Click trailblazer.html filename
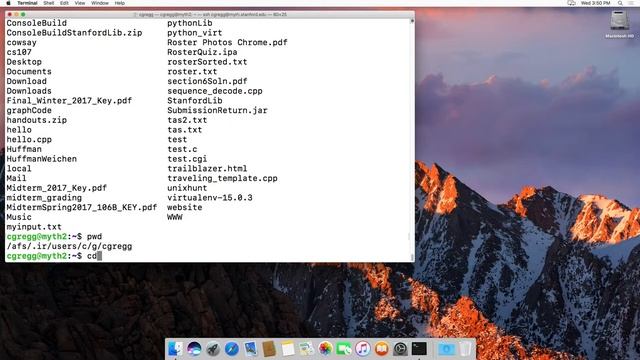 pyautogui.click(x=207, y=169)
